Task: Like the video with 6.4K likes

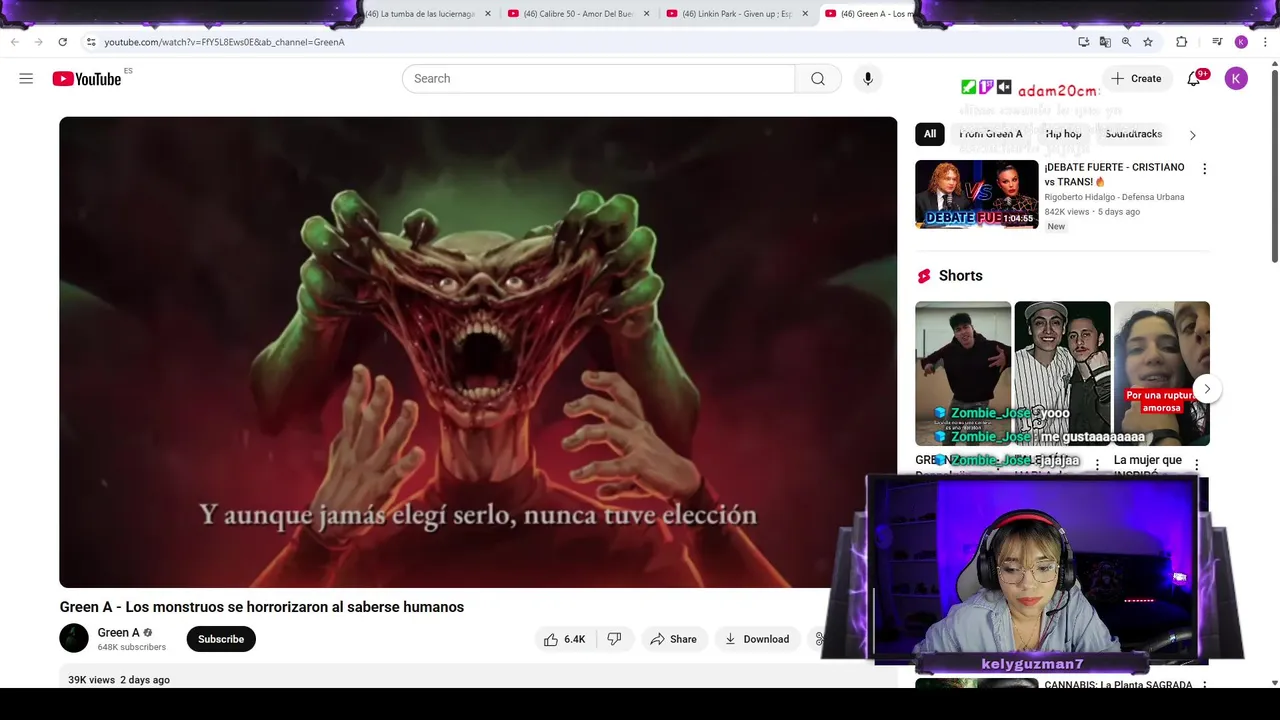Action: [565, 639]
